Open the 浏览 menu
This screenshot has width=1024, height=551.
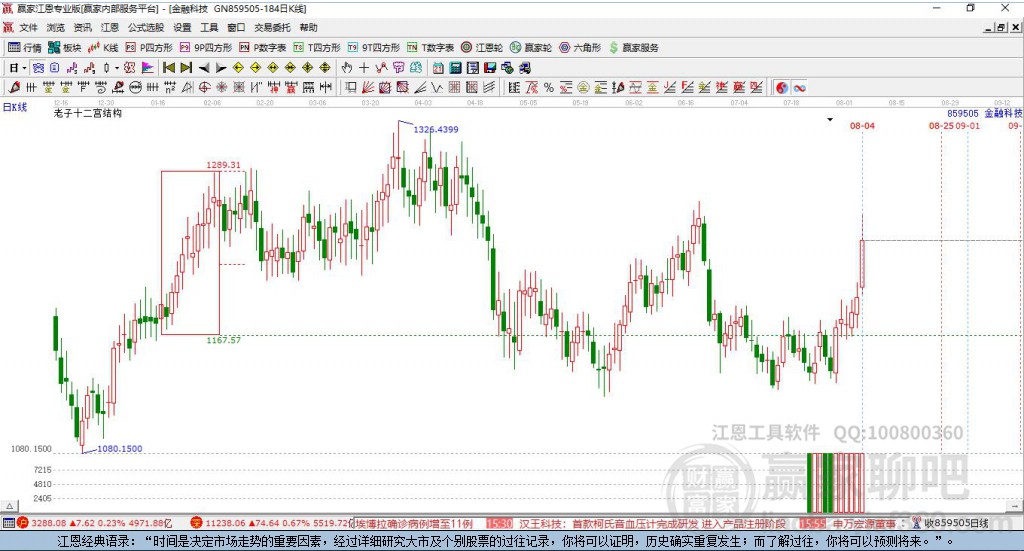[x=56, y=27]
